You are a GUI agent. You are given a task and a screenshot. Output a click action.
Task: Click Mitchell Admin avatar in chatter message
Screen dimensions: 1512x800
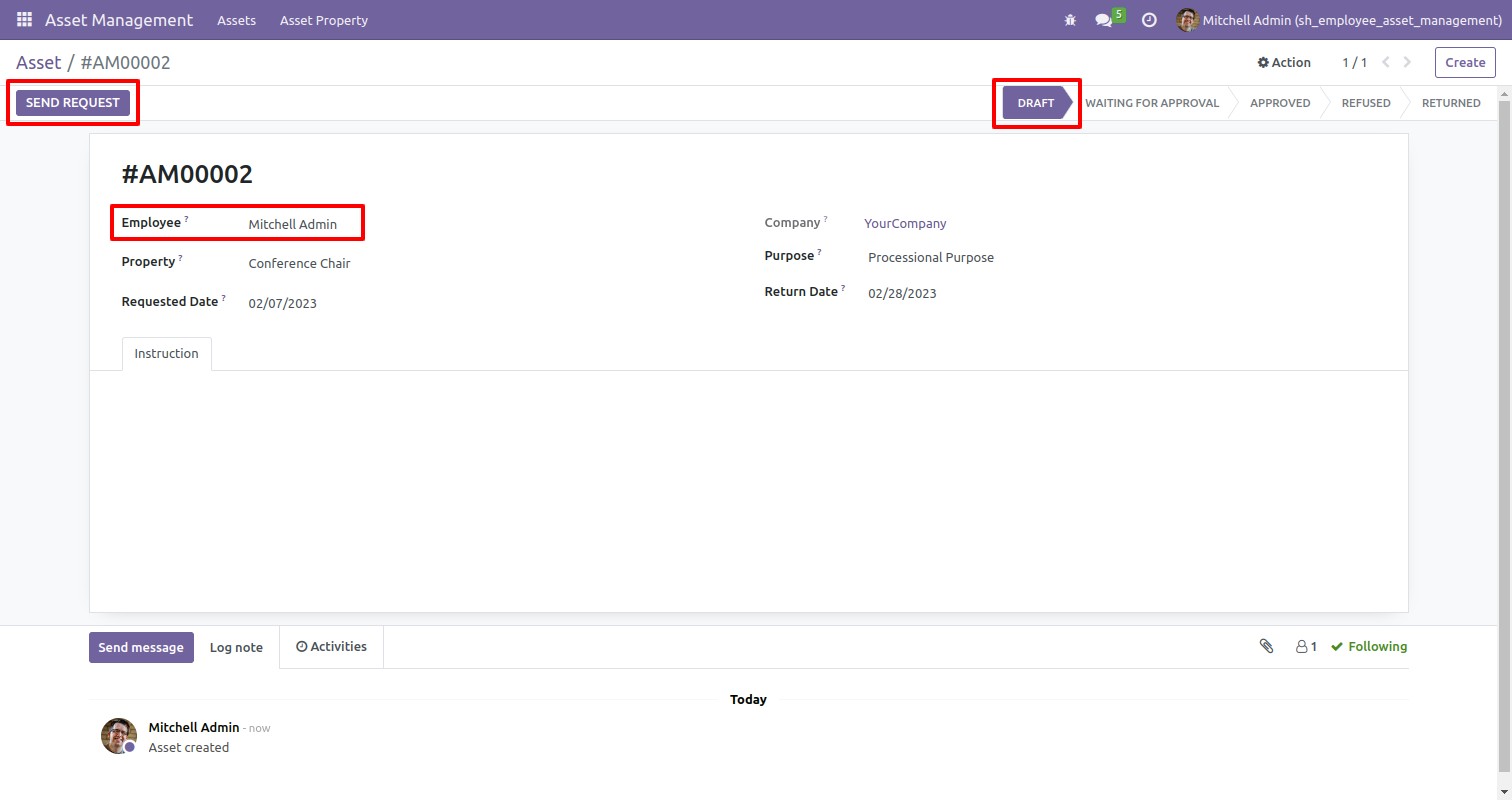119,736
